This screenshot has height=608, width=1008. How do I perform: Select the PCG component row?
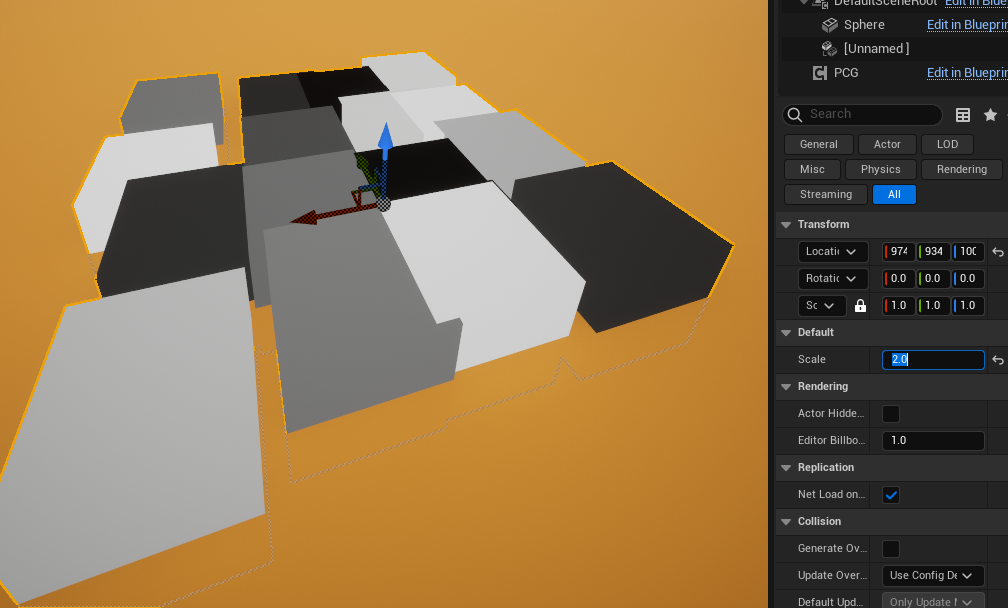tap(894, 73)
